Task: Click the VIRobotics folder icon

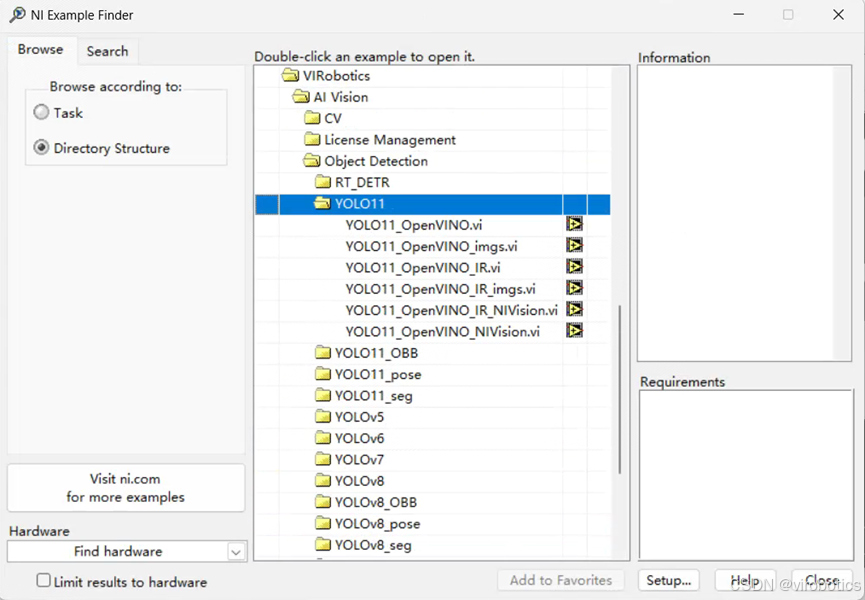Action: [x=290, y=76]
